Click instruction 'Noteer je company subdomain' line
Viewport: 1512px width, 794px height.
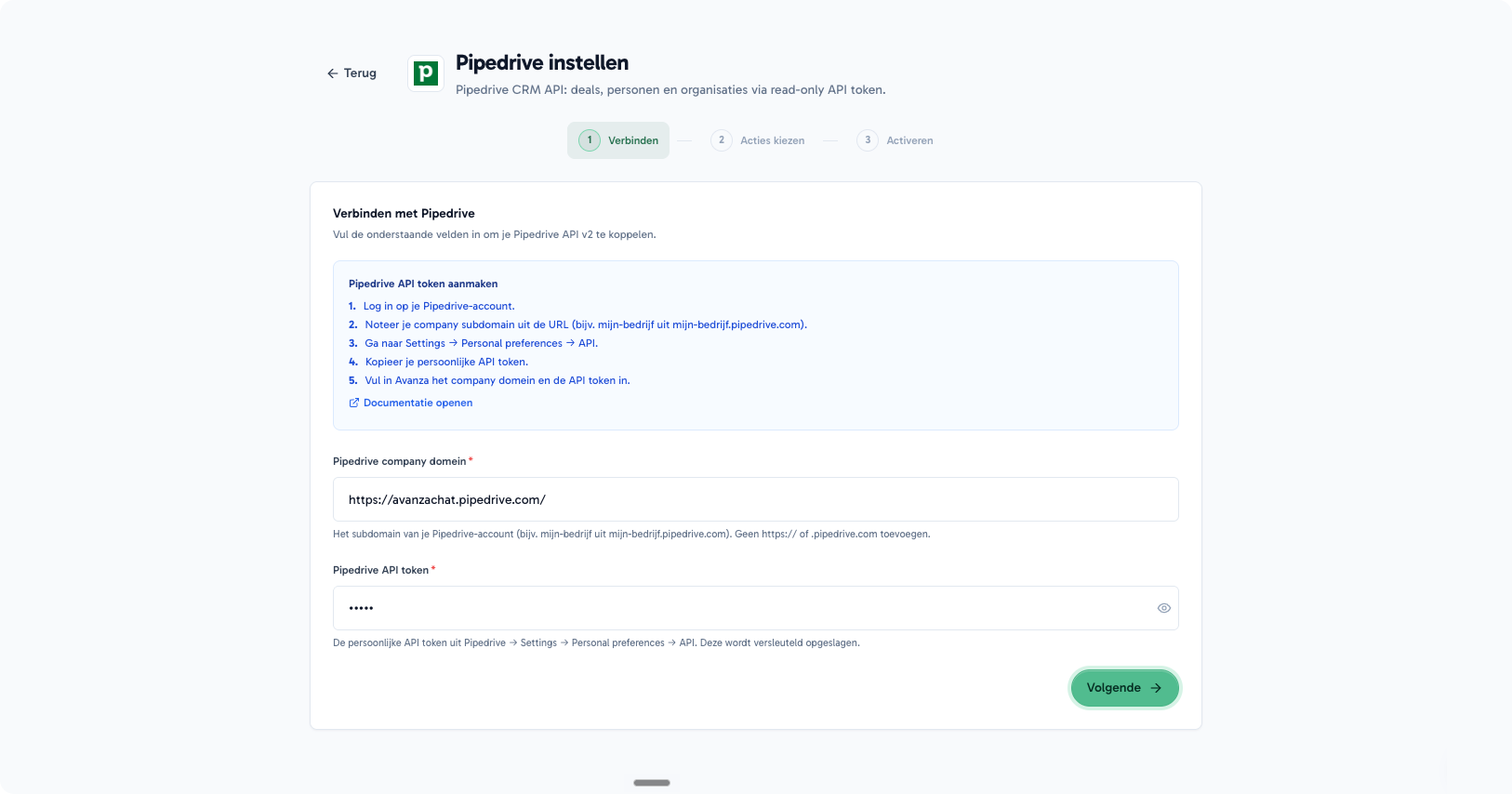tap(586, 324)
